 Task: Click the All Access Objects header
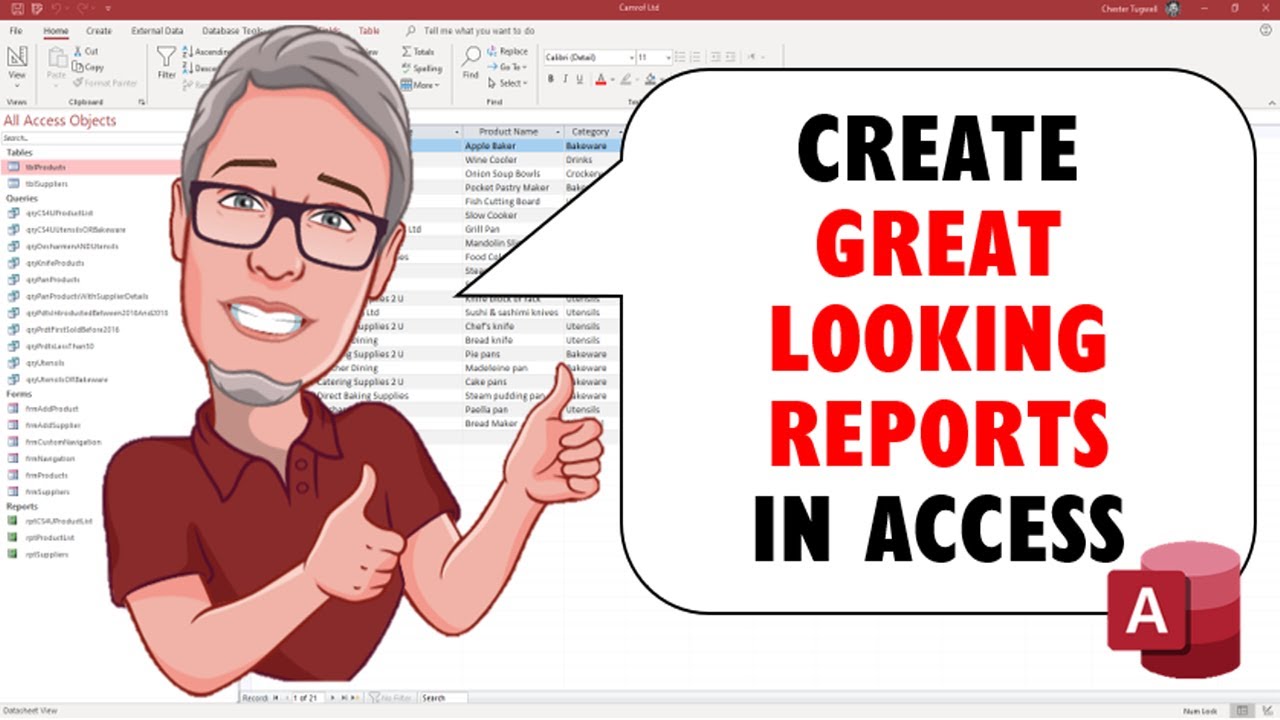pos(60,120)
